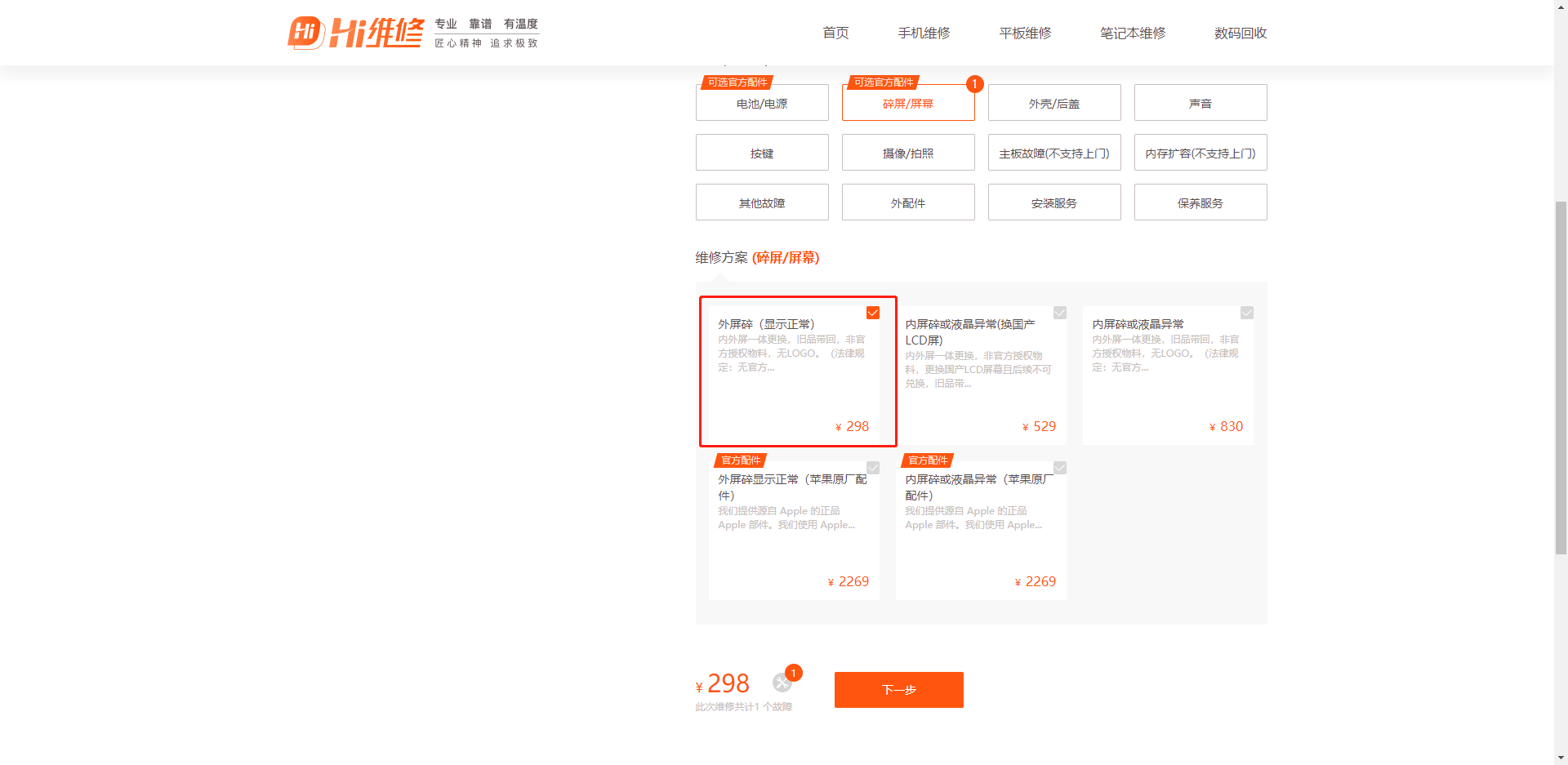Image resolution: width=1568 pixels, height=765 pixels.
Task: Choose the 声音 fault type
Action: 1200,103
